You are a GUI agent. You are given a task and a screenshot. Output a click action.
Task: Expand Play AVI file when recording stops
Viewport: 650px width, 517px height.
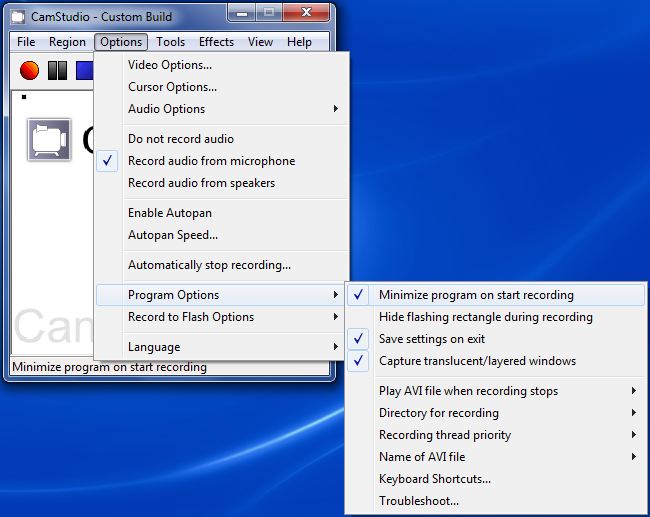pyautogui.click(x=496, y=391)
